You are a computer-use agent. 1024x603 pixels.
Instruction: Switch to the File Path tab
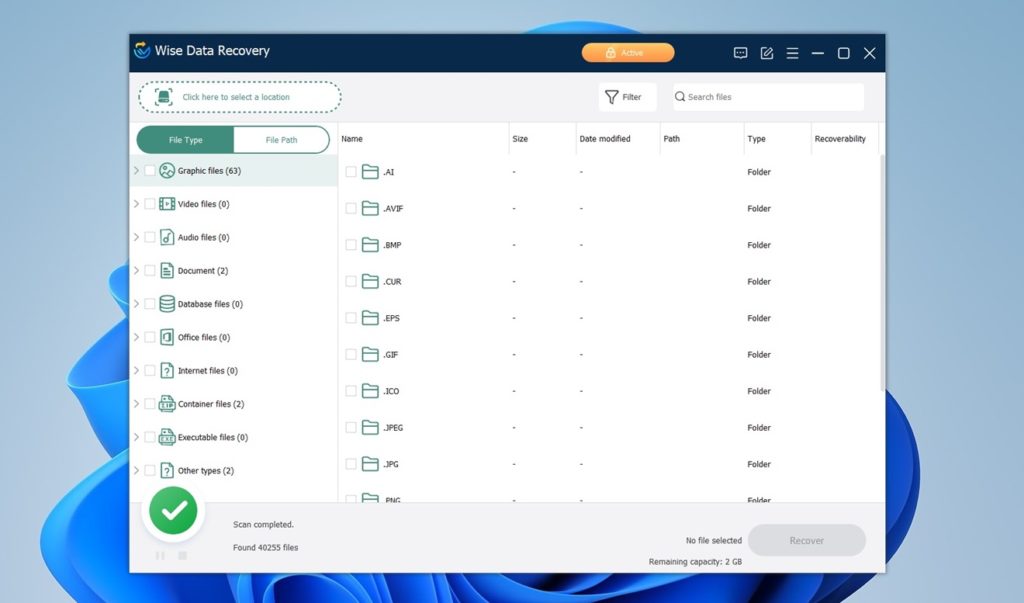[x=281, y=140]
